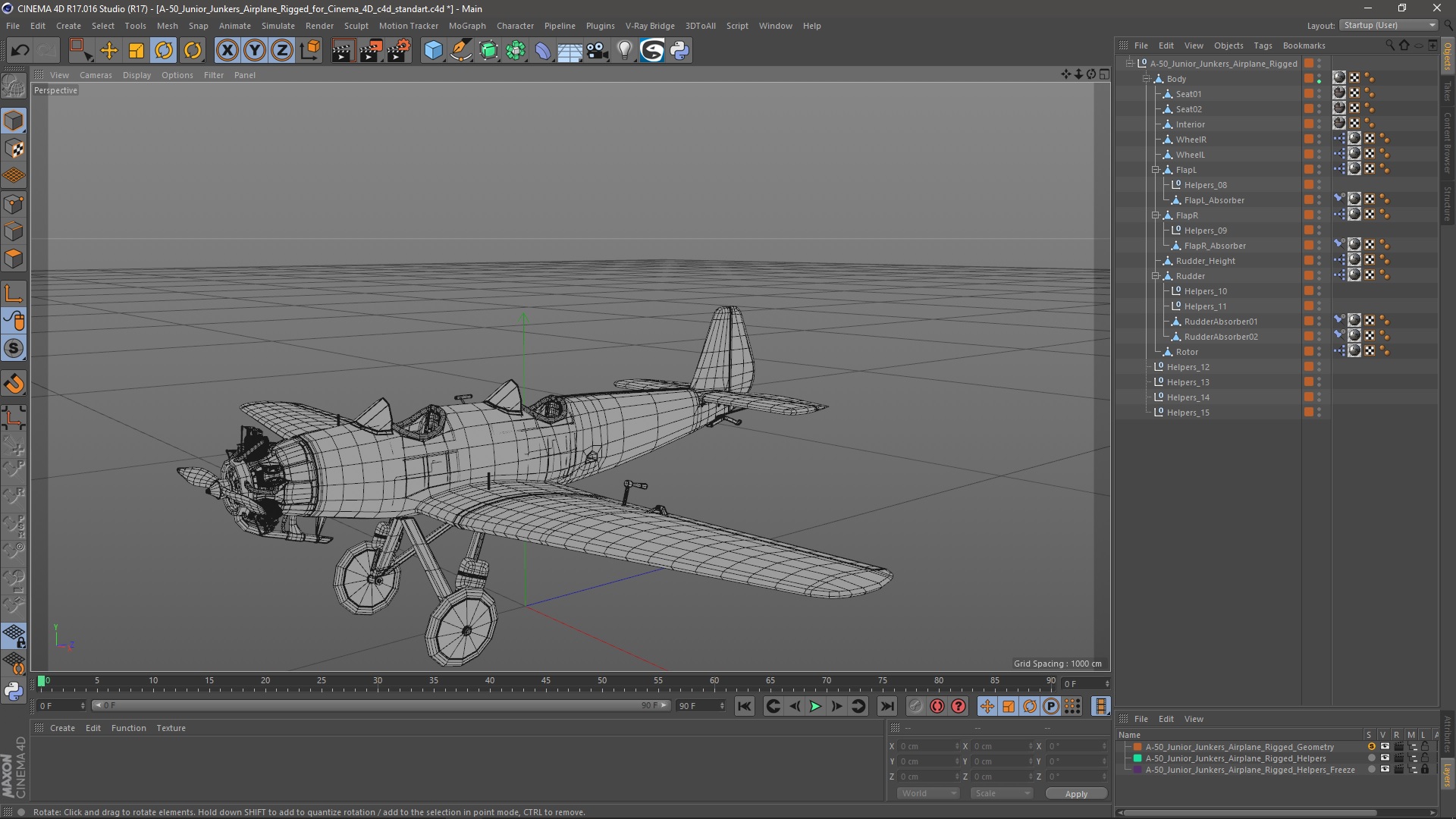Select Edges mode icon
This screenshot has height=819, width=1456.
click(x=14, y=231)
